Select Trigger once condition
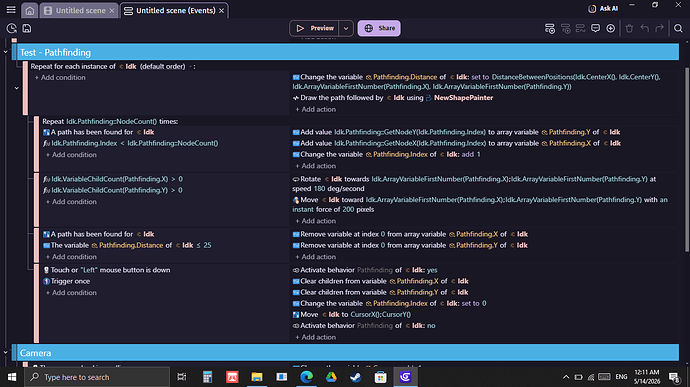Viewport: 690px width, 387px height. tap(66, 281)
